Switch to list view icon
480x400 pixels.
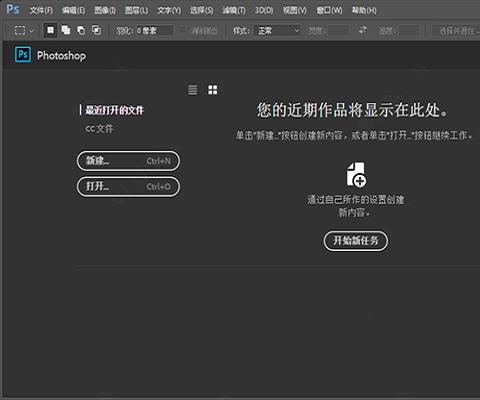[x=193, y=90]
